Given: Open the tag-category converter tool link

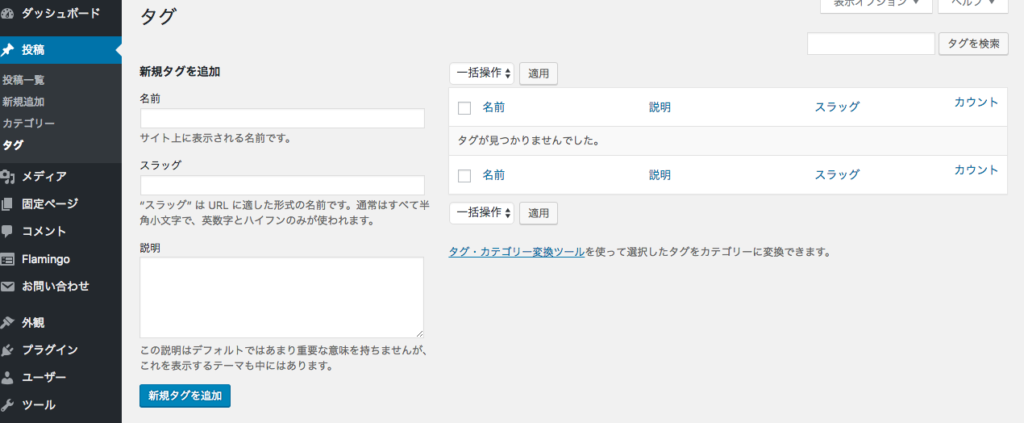Looking at the screenshot, I should 517,252.
